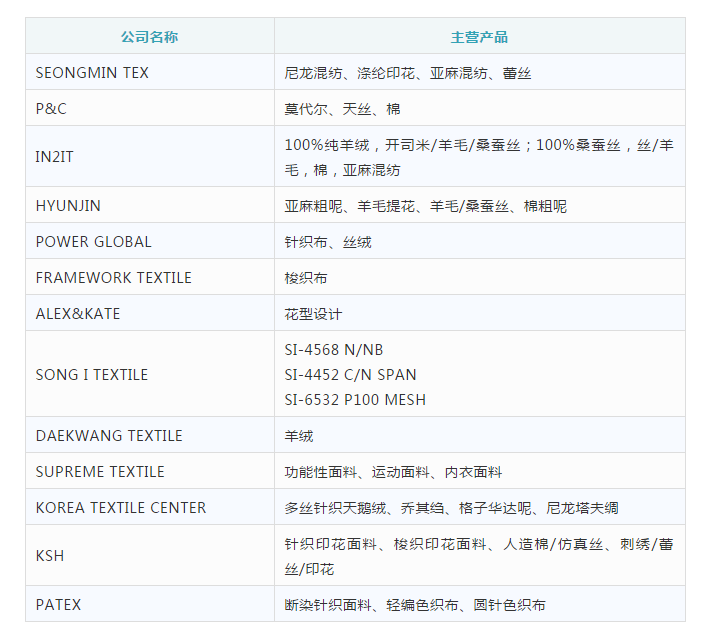Click the 断染针织面料 products cell
717x638 pixels.
click(479, 604)
